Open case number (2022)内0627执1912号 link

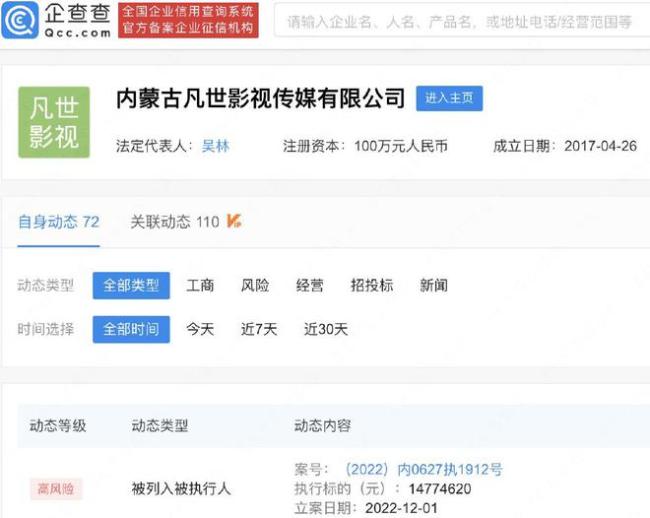coord(423,469)
